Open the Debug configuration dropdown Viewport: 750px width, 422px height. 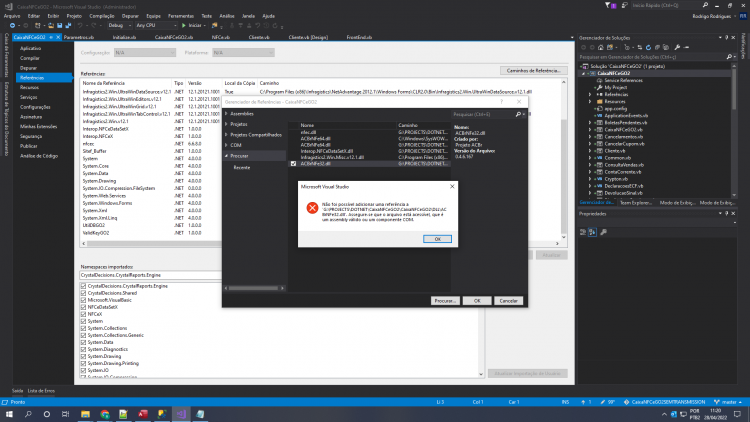(120, 25)
